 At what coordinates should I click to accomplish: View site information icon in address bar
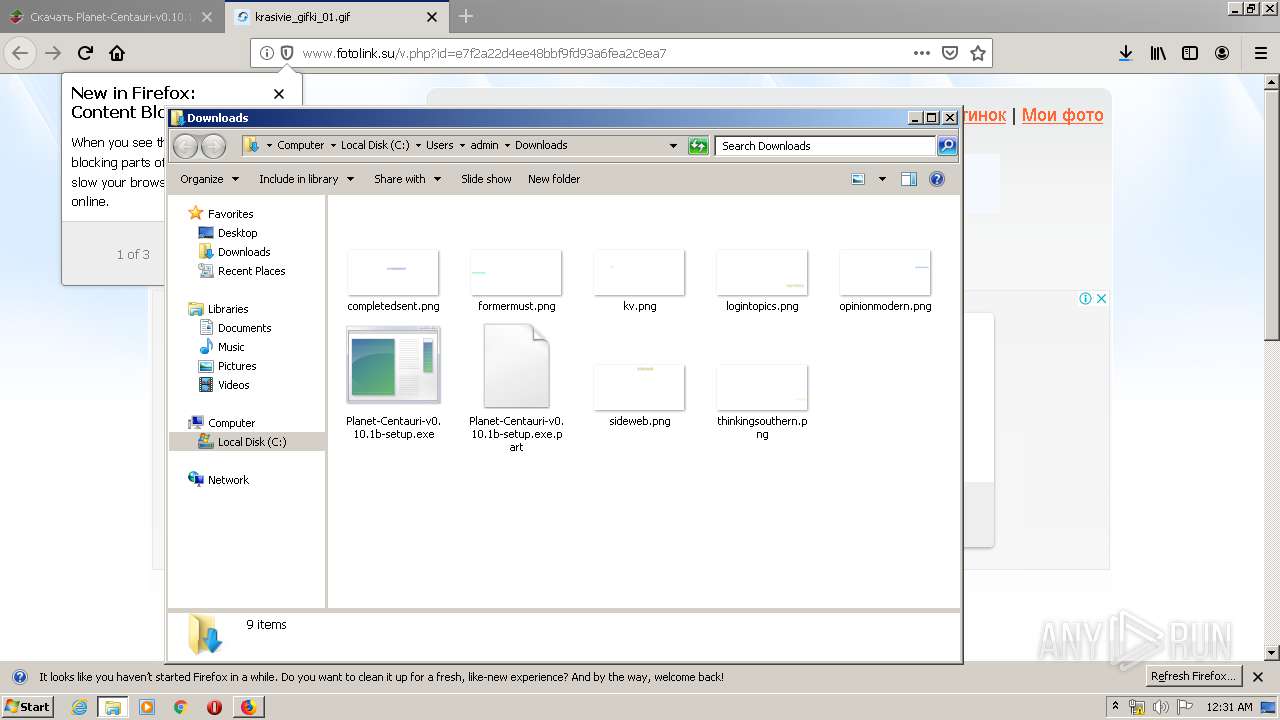[267, 53]
